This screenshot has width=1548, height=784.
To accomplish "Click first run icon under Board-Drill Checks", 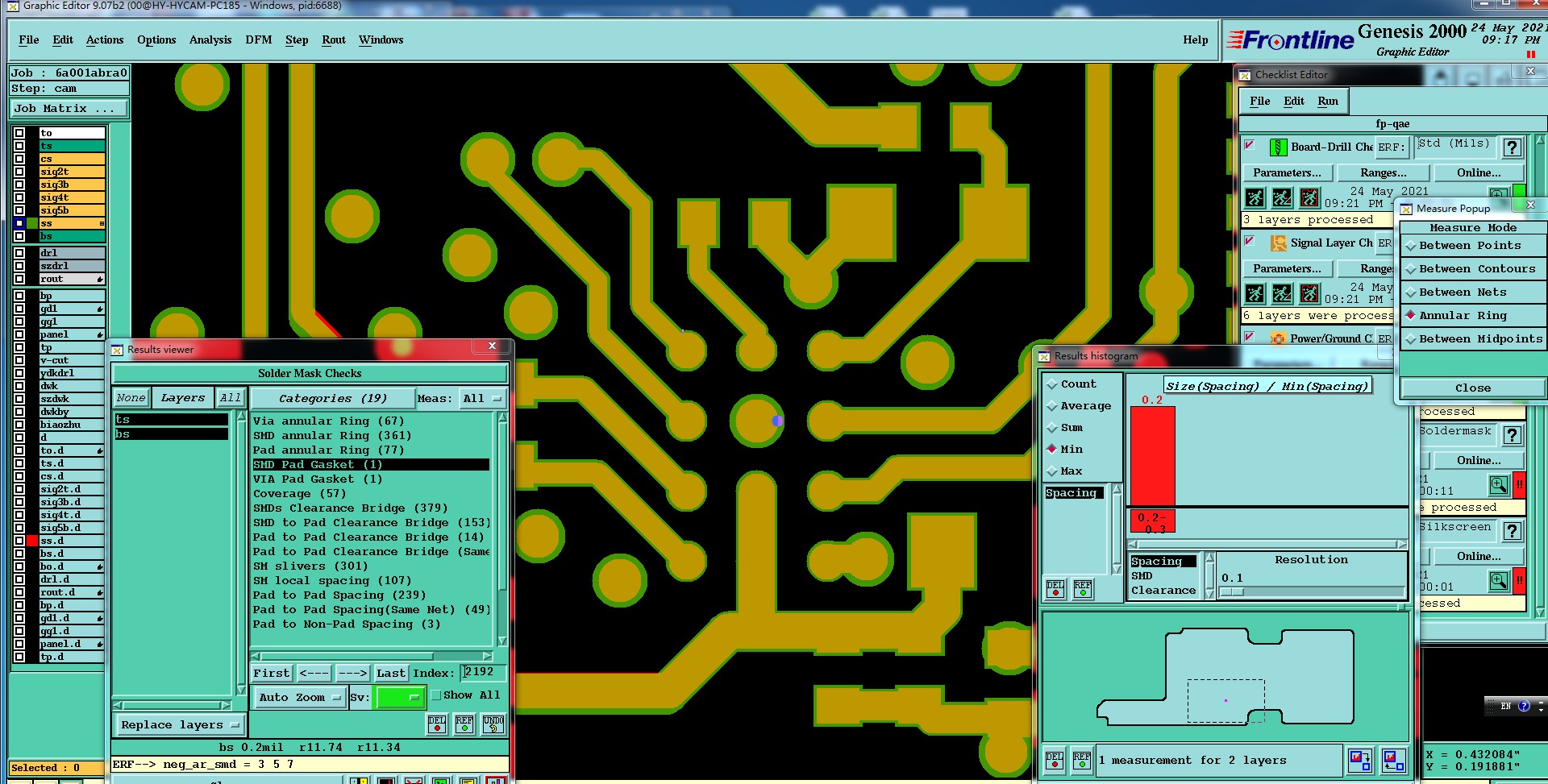I will pyautogui.click(x=1255, y=197).
